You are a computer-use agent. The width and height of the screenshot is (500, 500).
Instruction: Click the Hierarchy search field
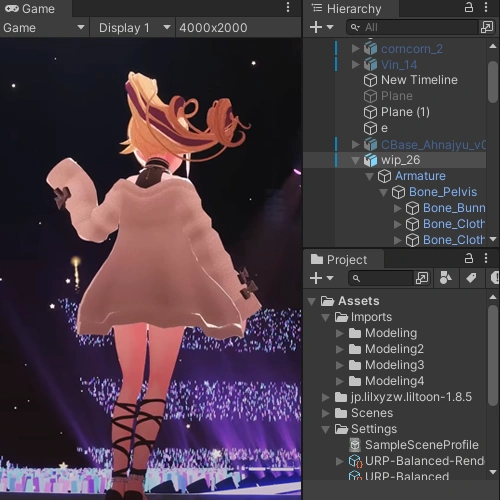[412, 27]
